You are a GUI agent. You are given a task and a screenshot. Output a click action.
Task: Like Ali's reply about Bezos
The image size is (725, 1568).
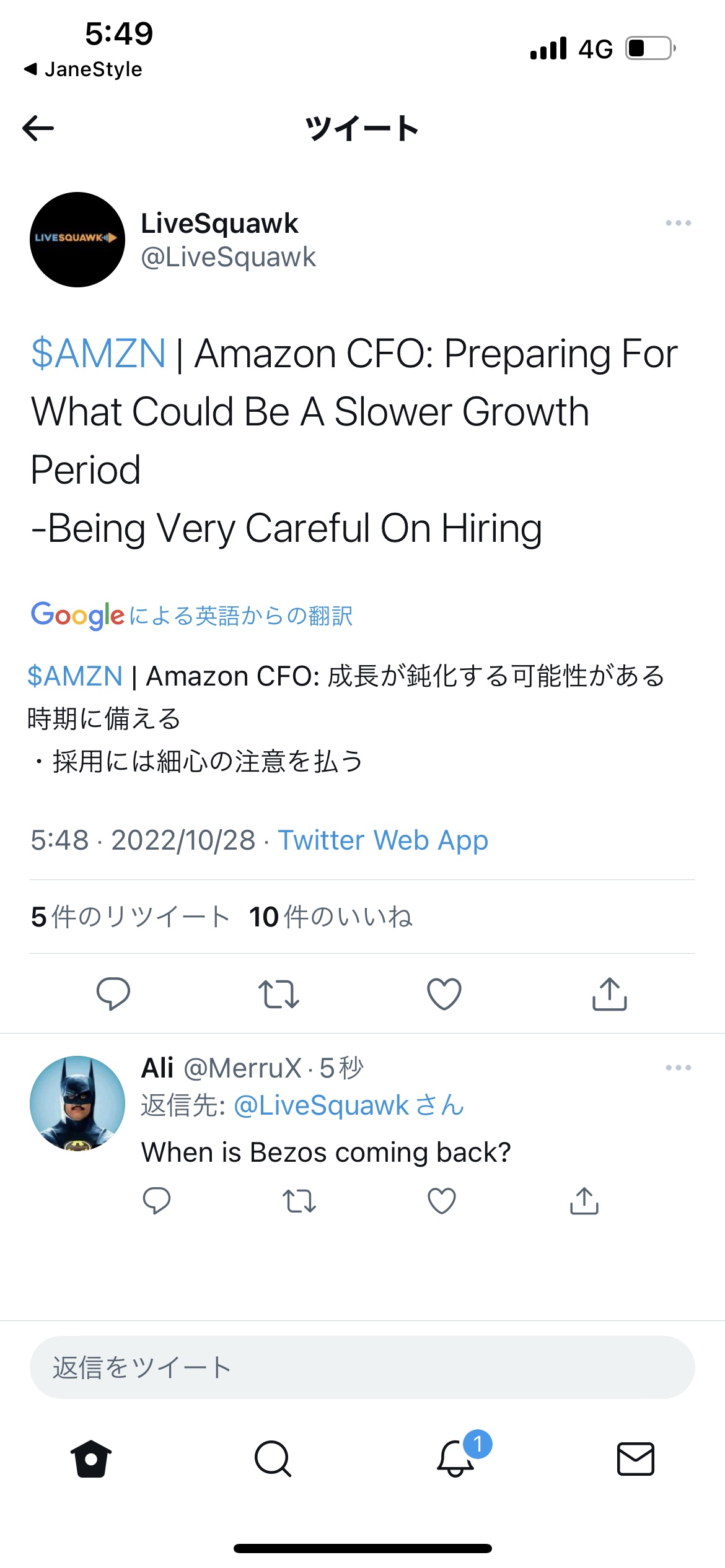442,1201
